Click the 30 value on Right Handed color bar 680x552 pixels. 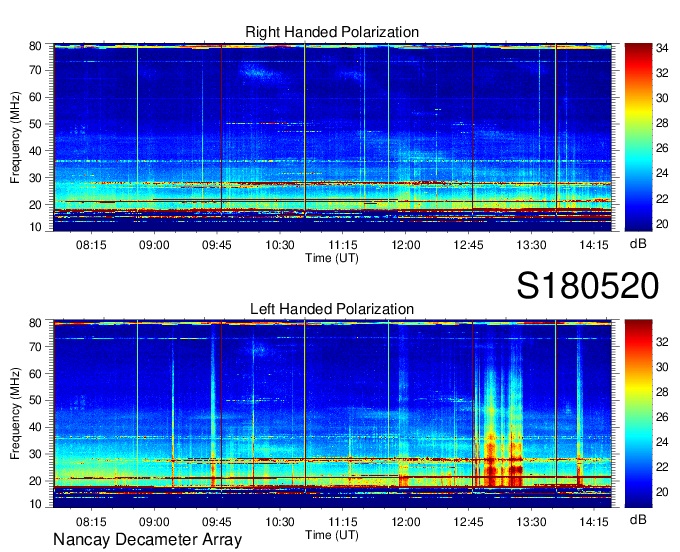click(662, 98)
